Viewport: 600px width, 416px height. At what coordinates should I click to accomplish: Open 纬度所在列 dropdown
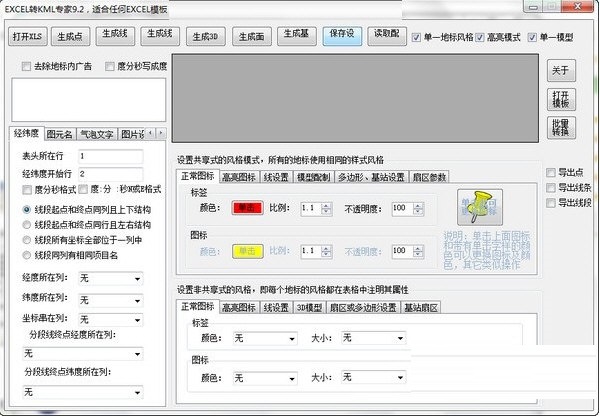point(111,300)
